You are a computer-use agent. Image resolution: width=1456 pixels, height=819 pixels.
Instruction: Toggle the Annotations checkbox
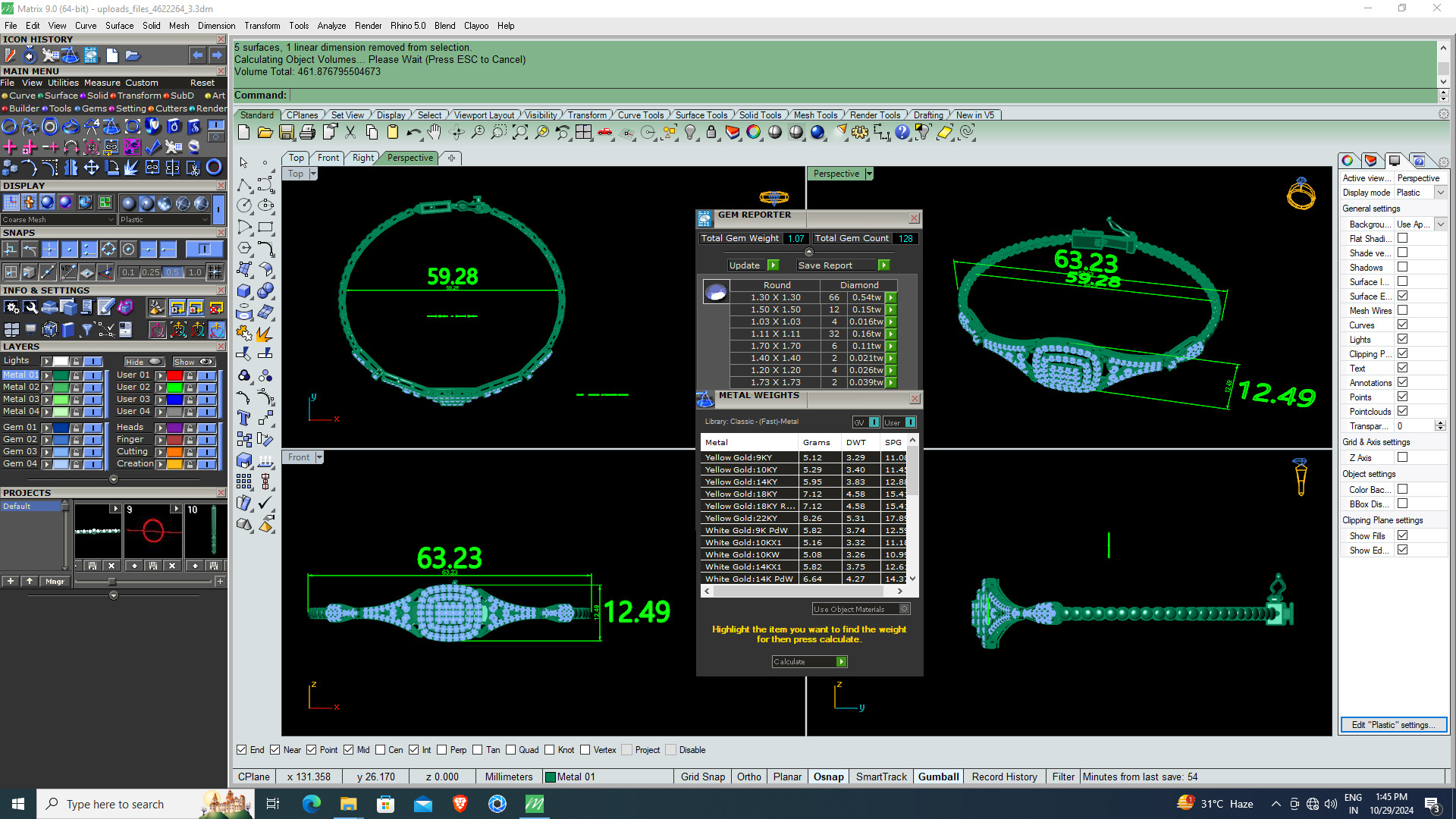1402,382
